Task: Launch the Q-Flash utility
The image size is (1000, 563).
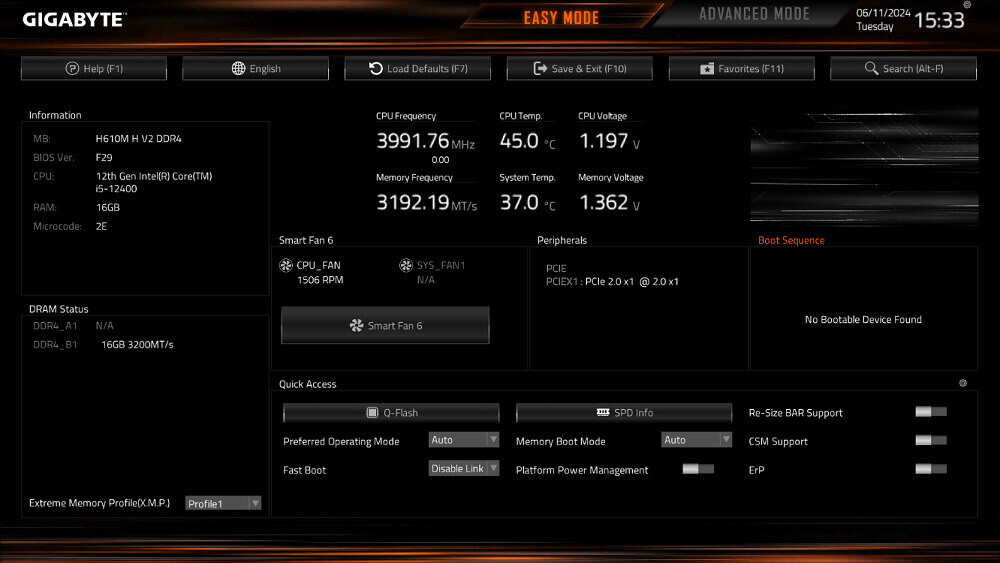Action: 391,413
